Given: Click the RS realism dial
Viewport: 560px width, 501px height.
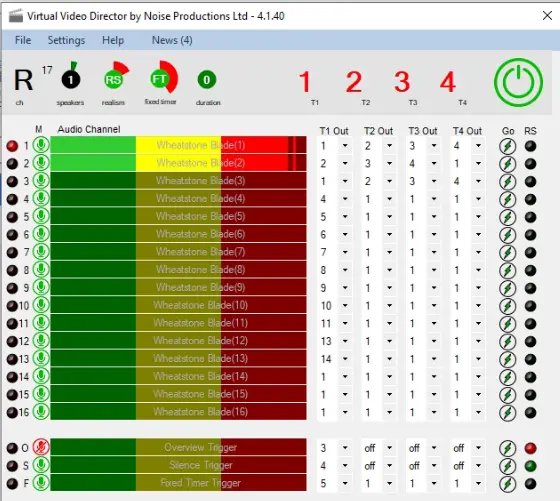Looking at the screenshot, I should coord(115,76).
